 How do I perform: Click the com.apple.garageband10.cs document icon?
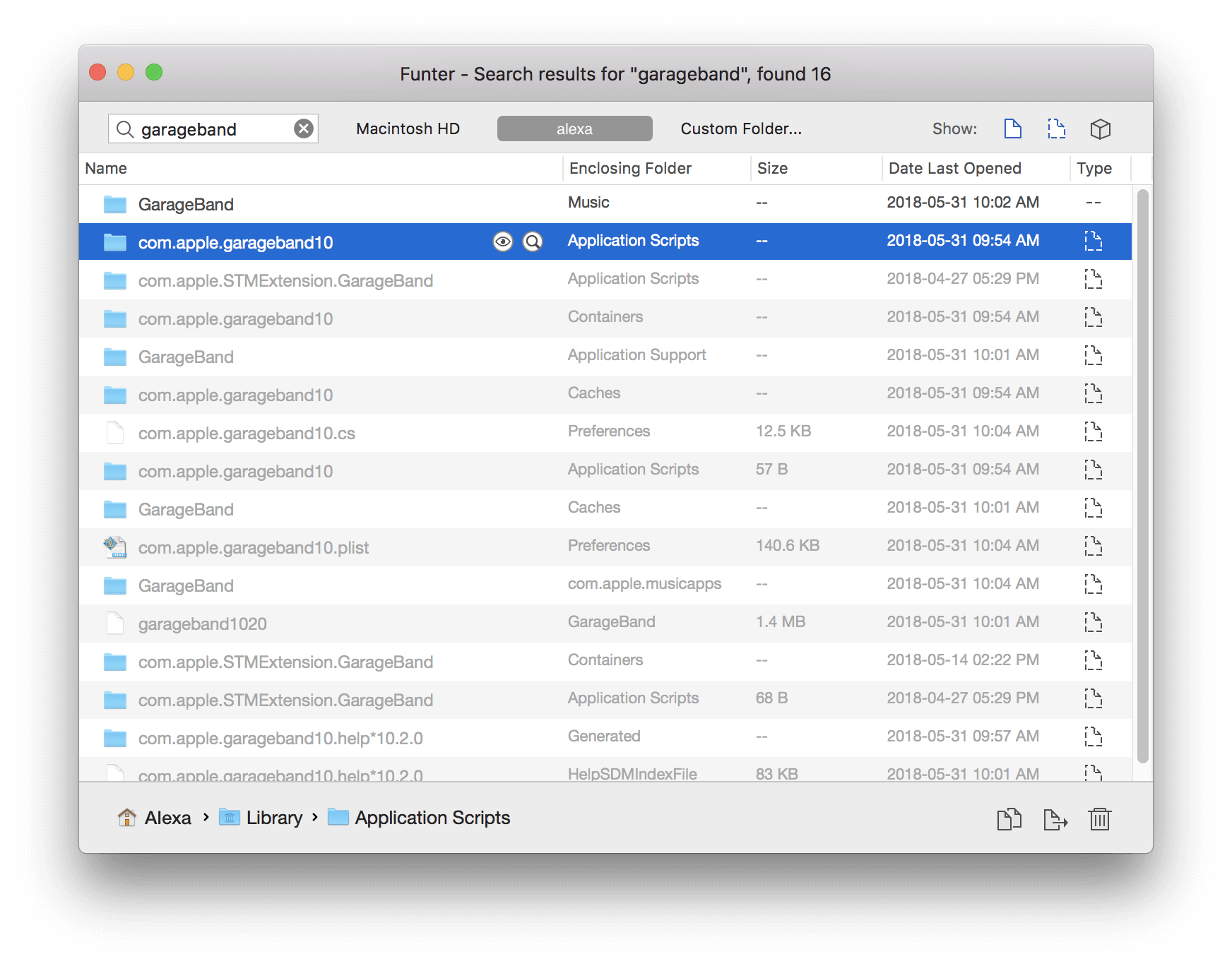pyautogui.click(x=114, y=433)
